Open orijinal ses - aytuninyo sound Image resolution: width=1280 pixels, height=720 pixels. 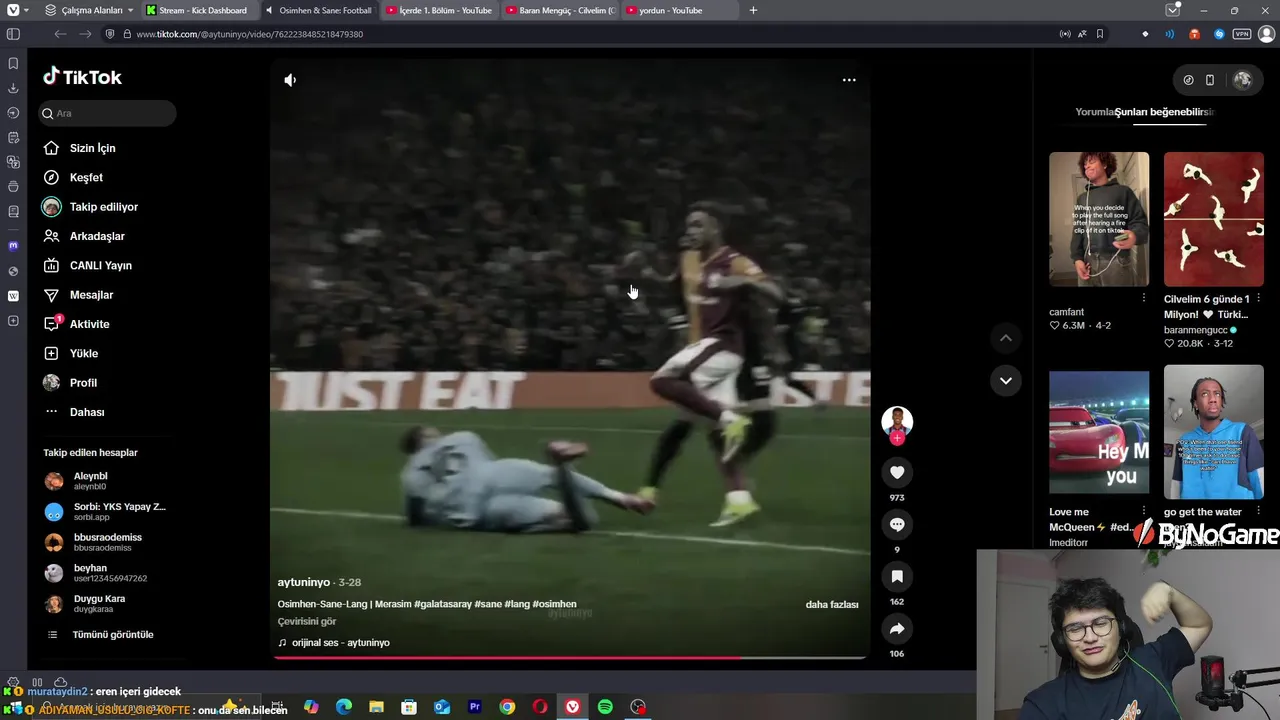[x=334, y=643]
